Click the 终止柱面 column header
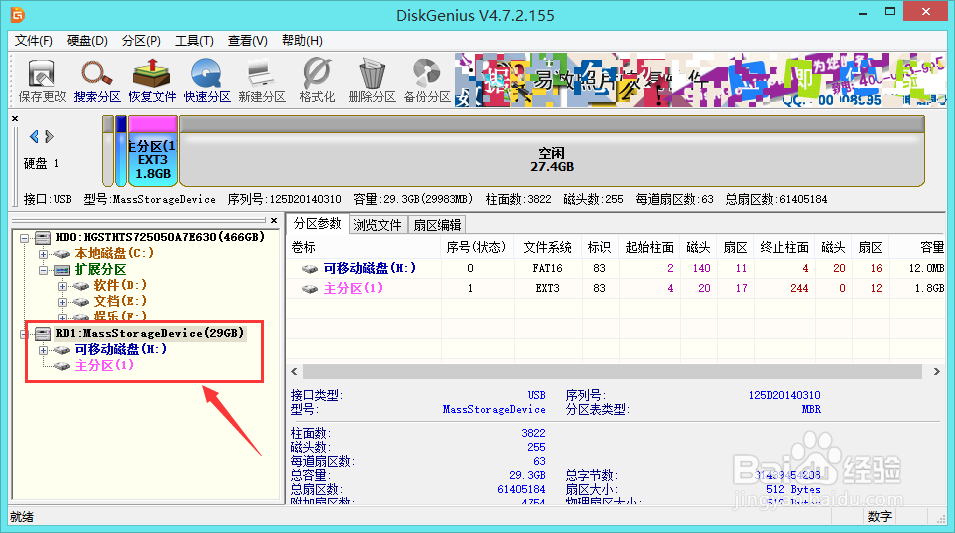955x533 pixels. pos(784,247)
